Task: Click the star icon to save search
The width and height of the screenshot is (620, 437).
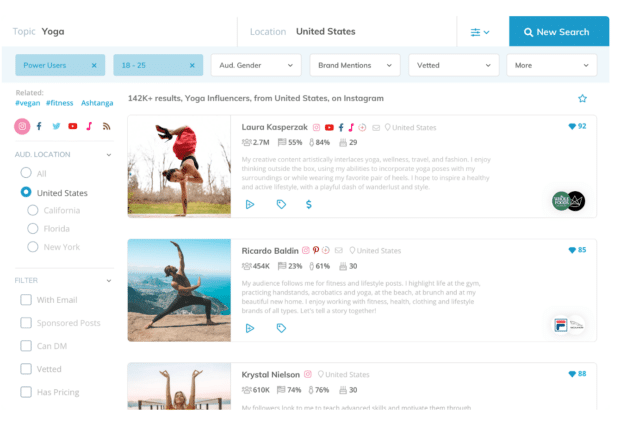Action: [582, 99]
